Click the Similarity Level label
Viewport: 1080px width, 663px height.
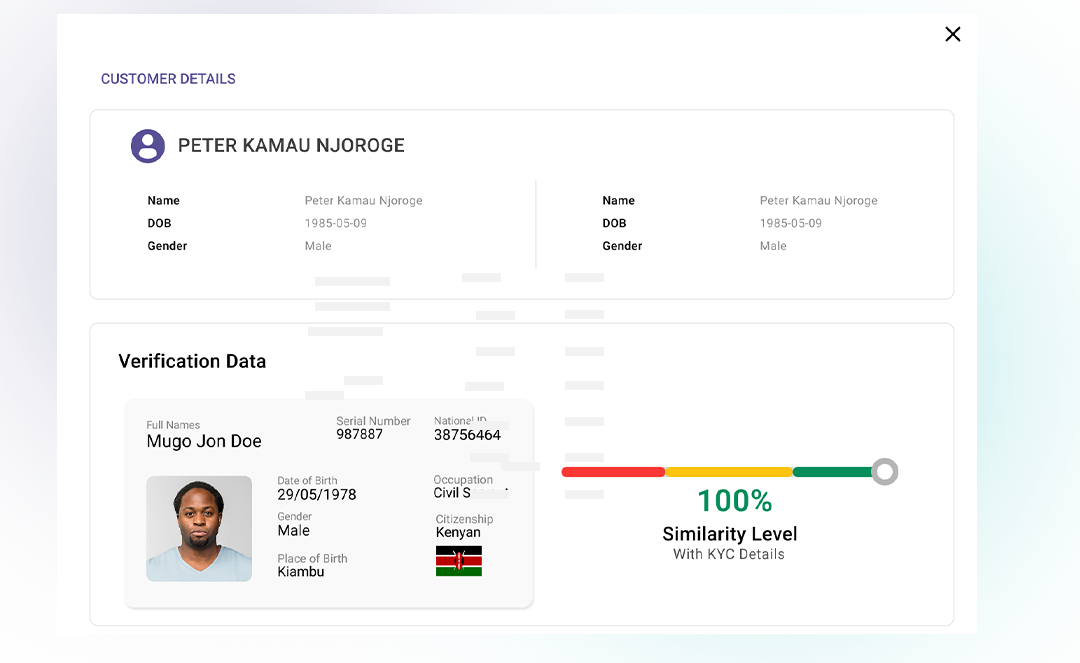point(729,534)
